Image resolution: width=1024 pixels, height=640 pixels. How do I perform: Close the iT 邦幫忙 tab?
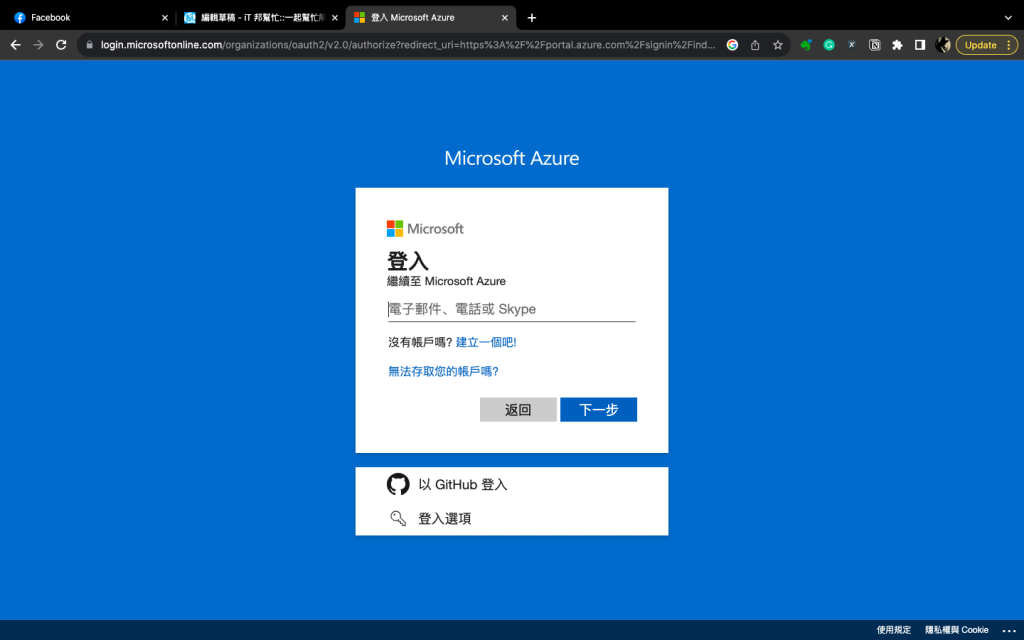(334, 18)
